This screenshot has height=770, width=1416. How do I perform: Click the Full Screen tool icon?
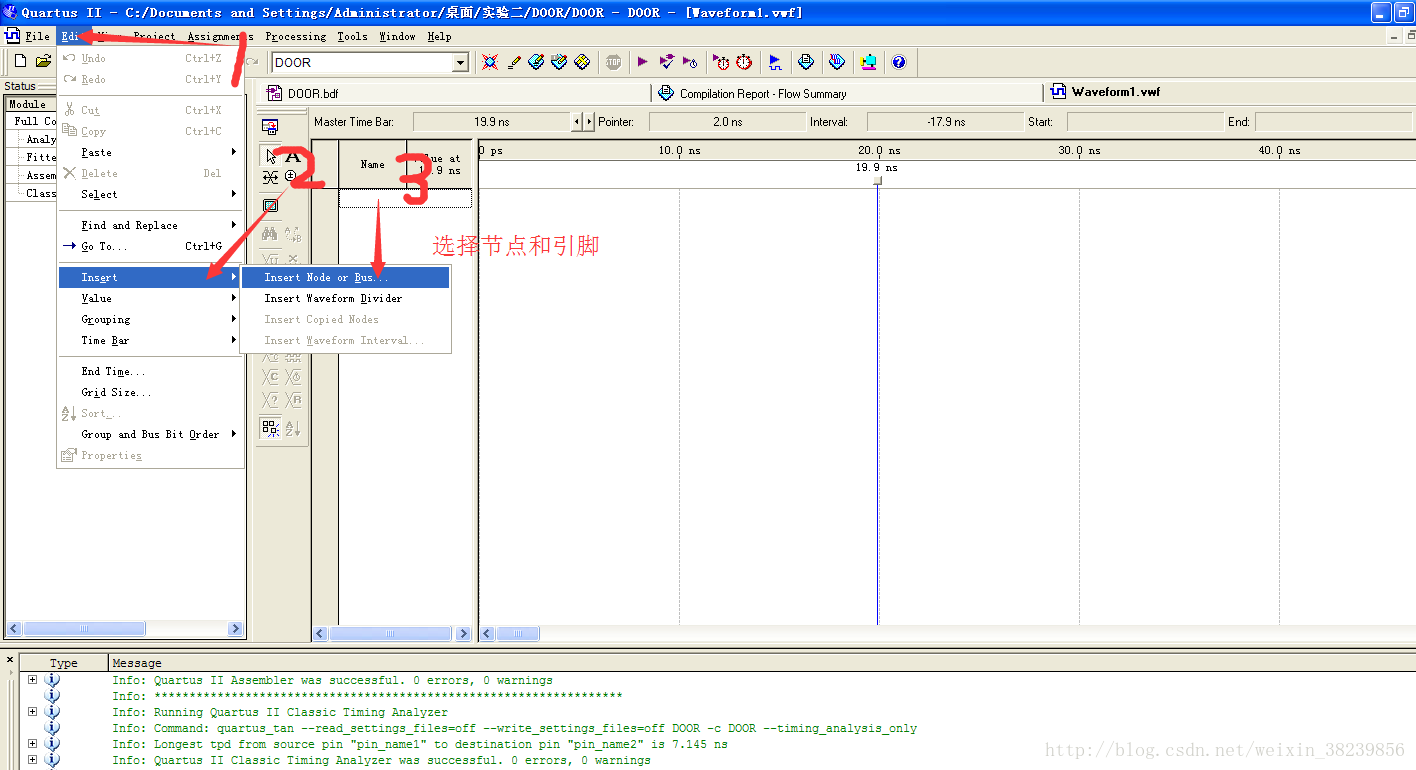click(270, 205)
